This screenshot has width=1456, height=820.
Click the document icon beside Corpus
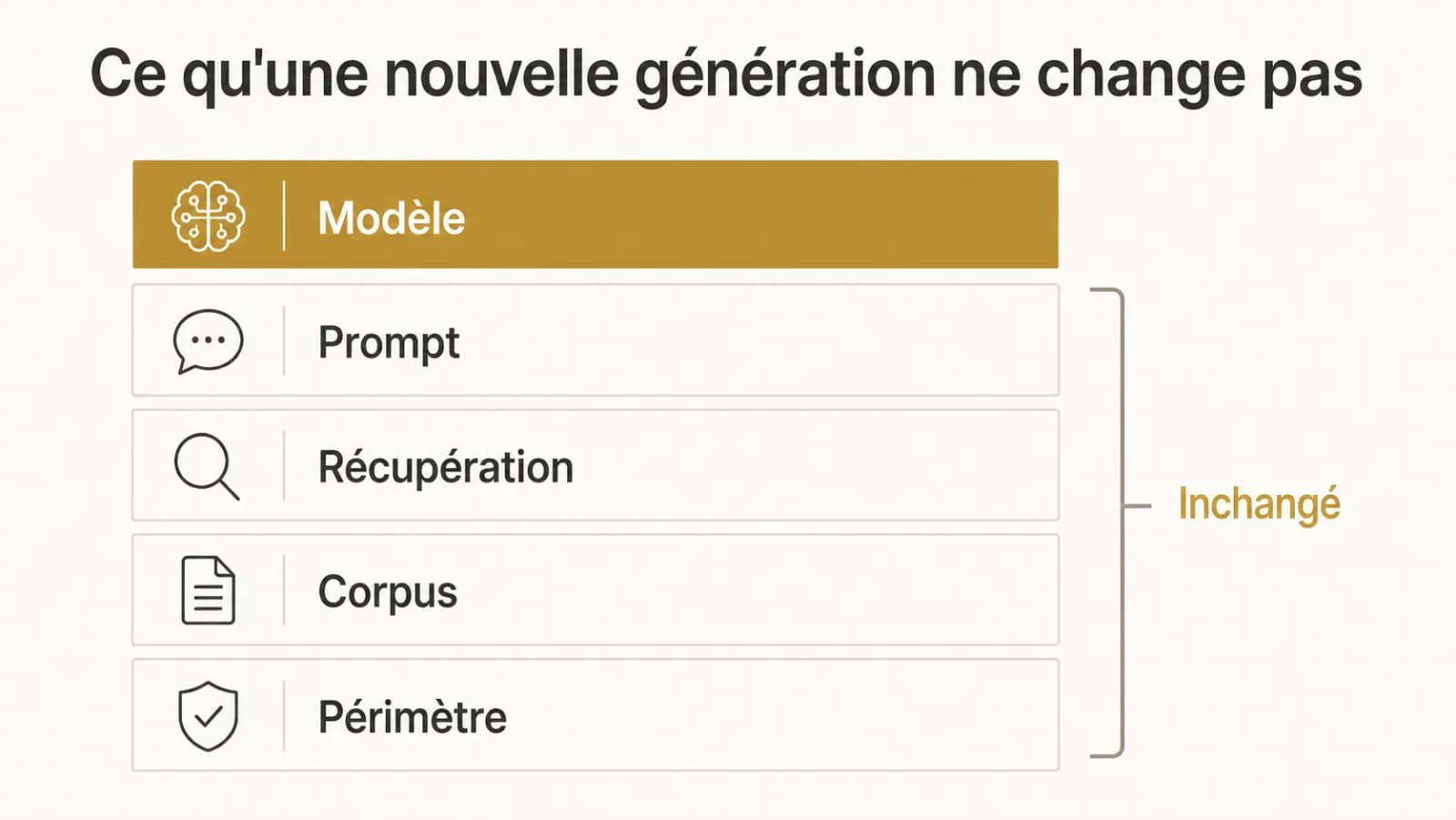click(x=208, y=591)
